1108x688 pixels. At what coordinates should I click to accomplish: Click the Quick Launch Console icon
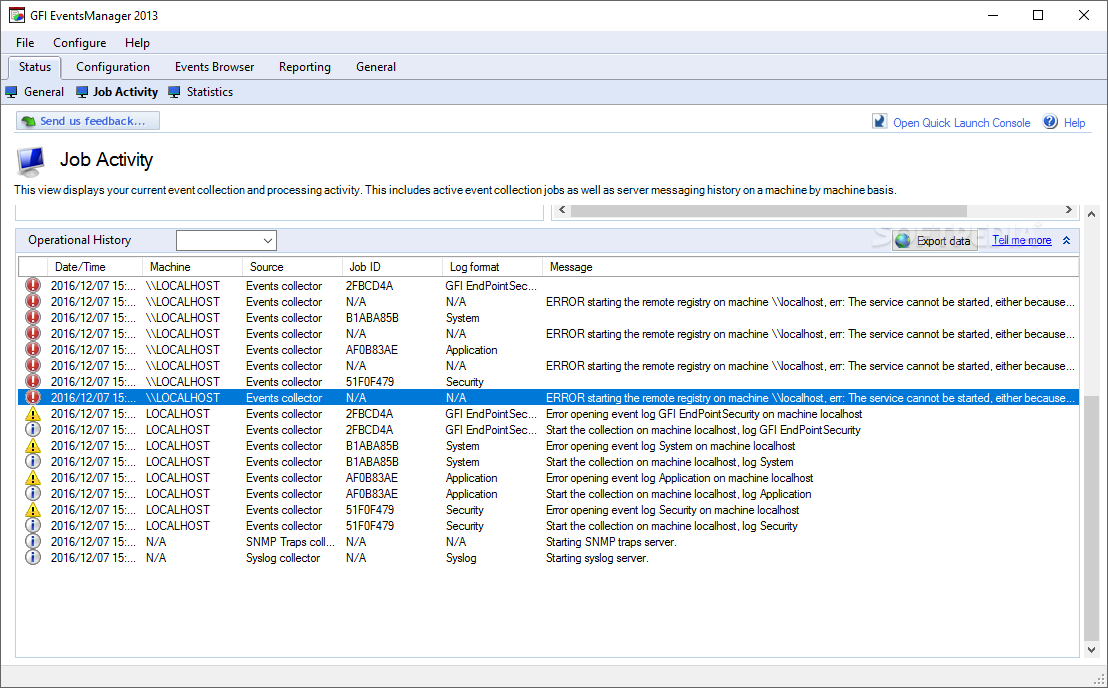pos(879,121)
